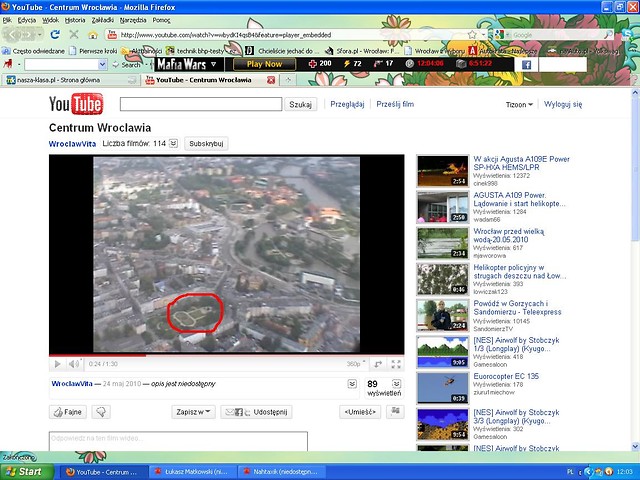Open the new tab plus button
Image resolution: width=640 pixels, height=480 pixels.
[288, 80]
